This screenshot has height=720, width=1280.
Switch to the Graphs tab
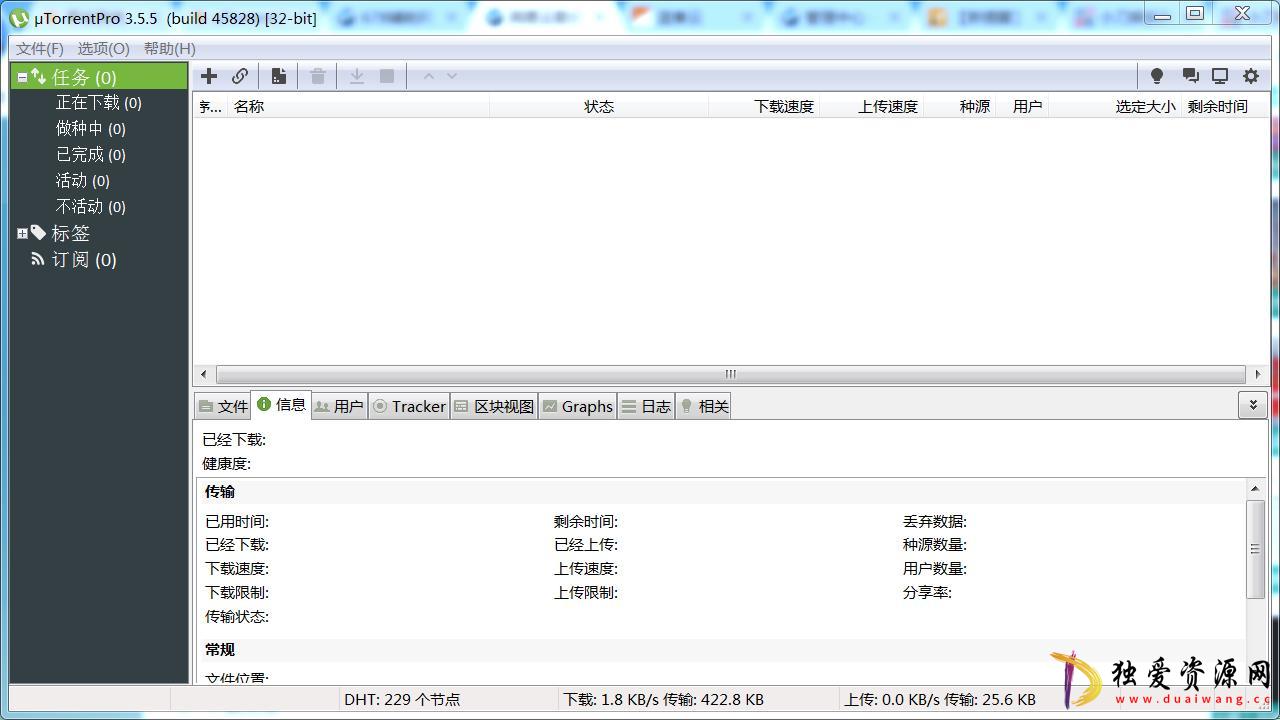[577, 406]
